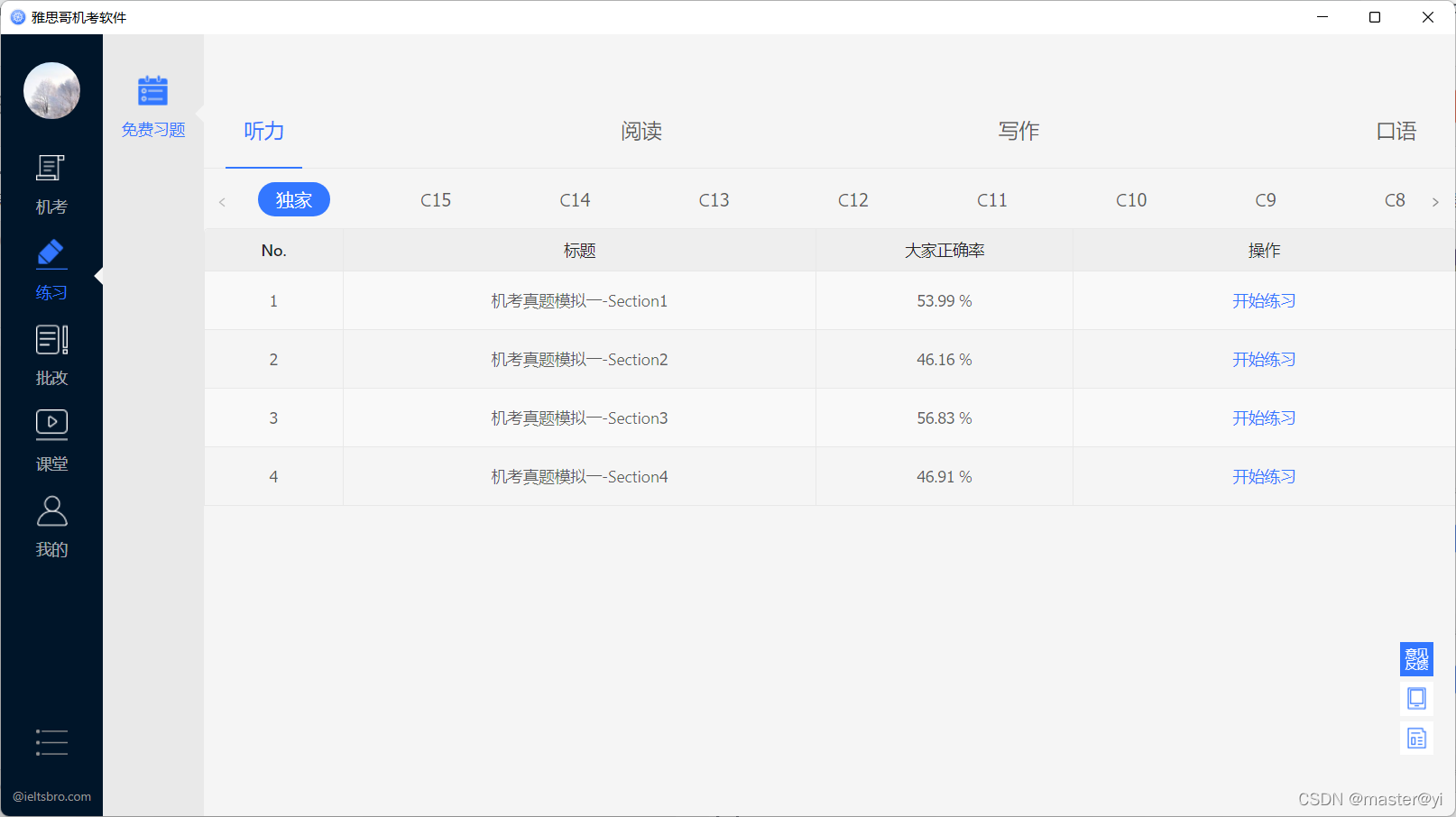Close the 雅思哥机考软件 window
Screen dimensions: 1456x817
[x=1428, y=17]
